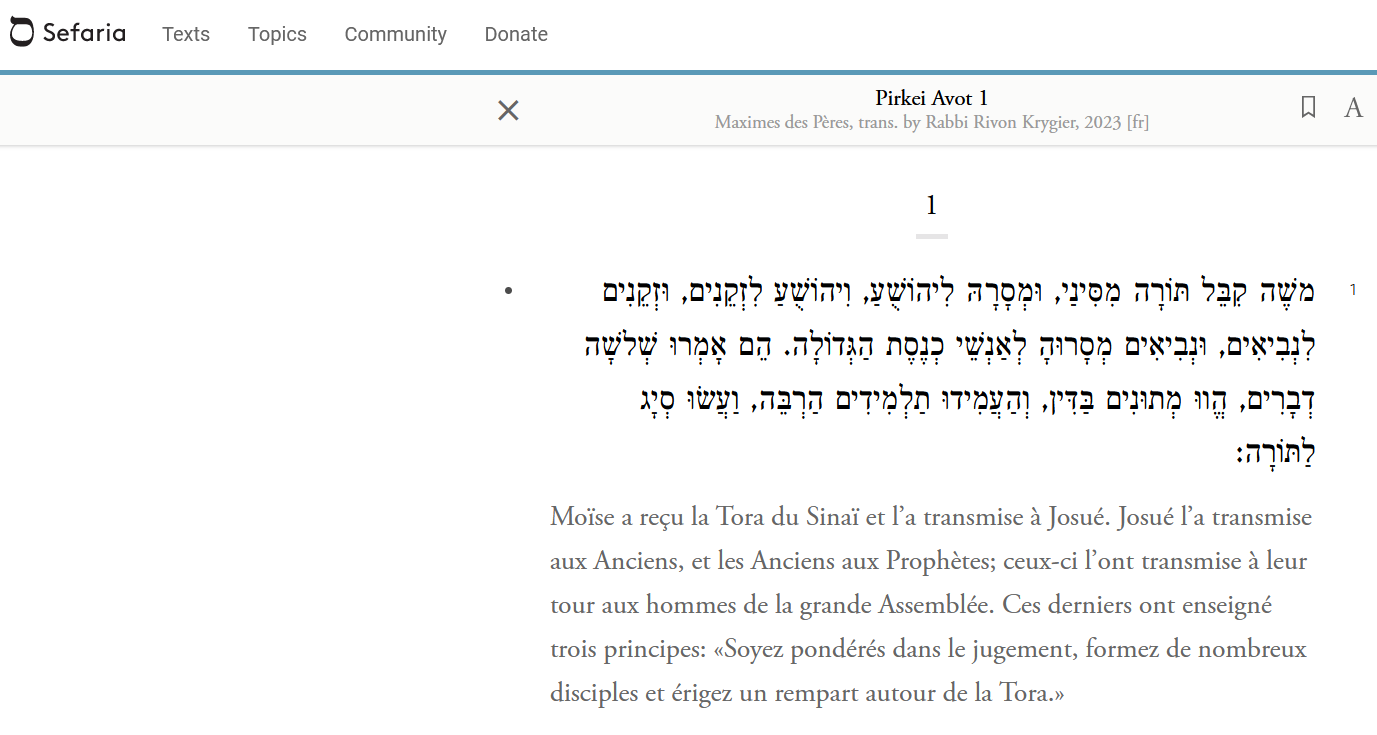Image resolution: width=1377 pixels, height=735 pixels.
Task: Go to the Topics page
Action: click(x=277, y=34)
